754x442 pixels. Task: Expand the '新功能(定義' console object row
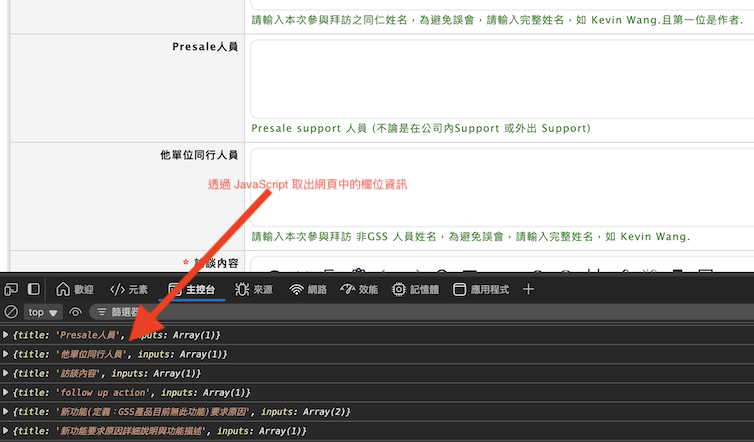click(6, 411)
